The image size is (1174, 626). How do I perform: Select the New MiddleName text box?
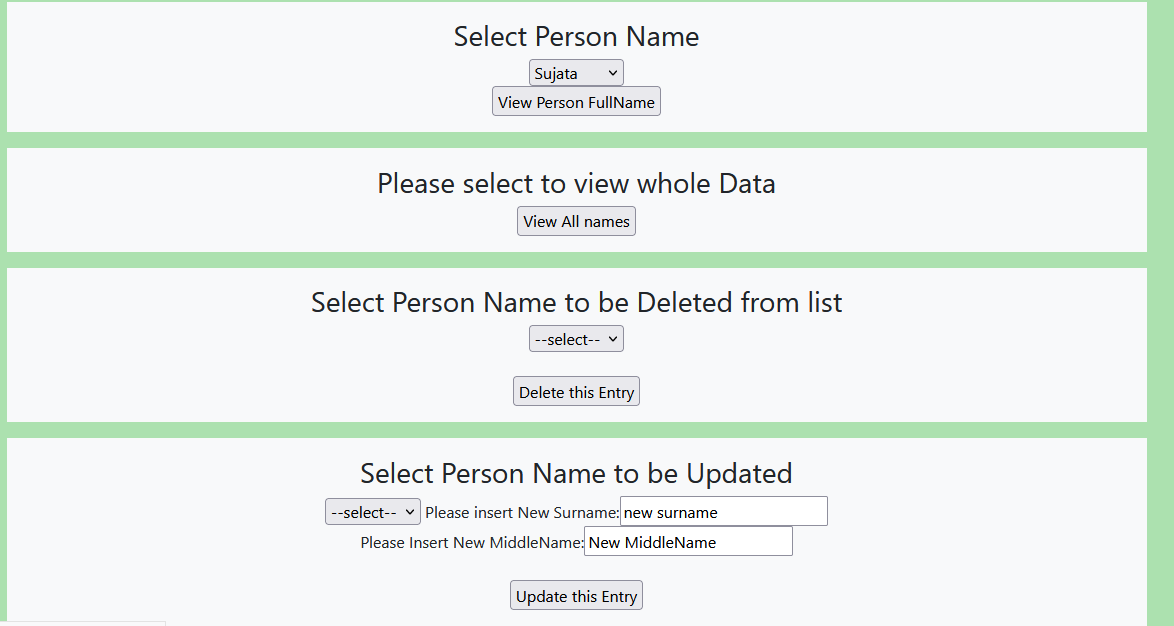pyautogui.click(x=688, y=541)
